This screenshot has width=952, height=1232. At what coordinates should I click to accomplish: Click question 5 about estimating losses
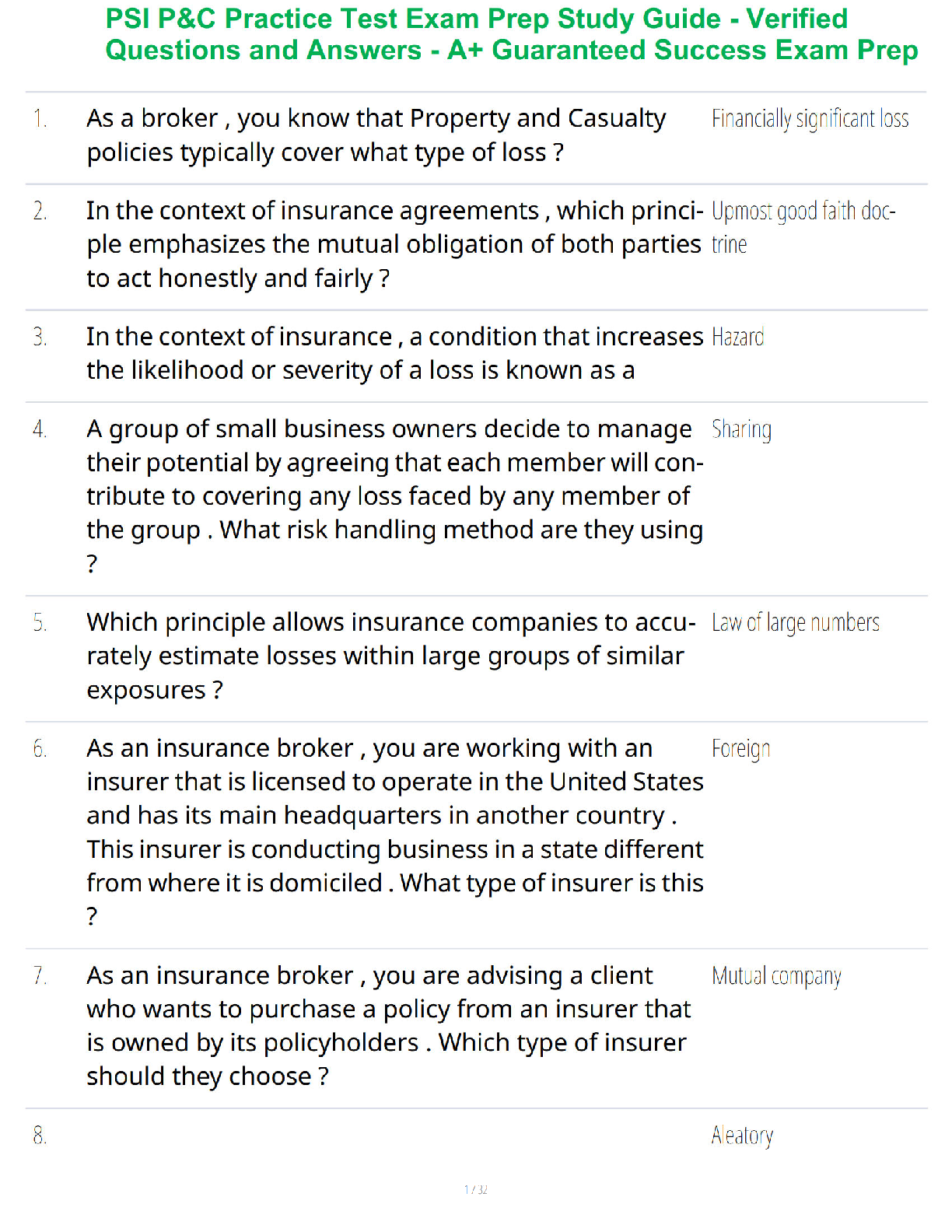[391, 656]
